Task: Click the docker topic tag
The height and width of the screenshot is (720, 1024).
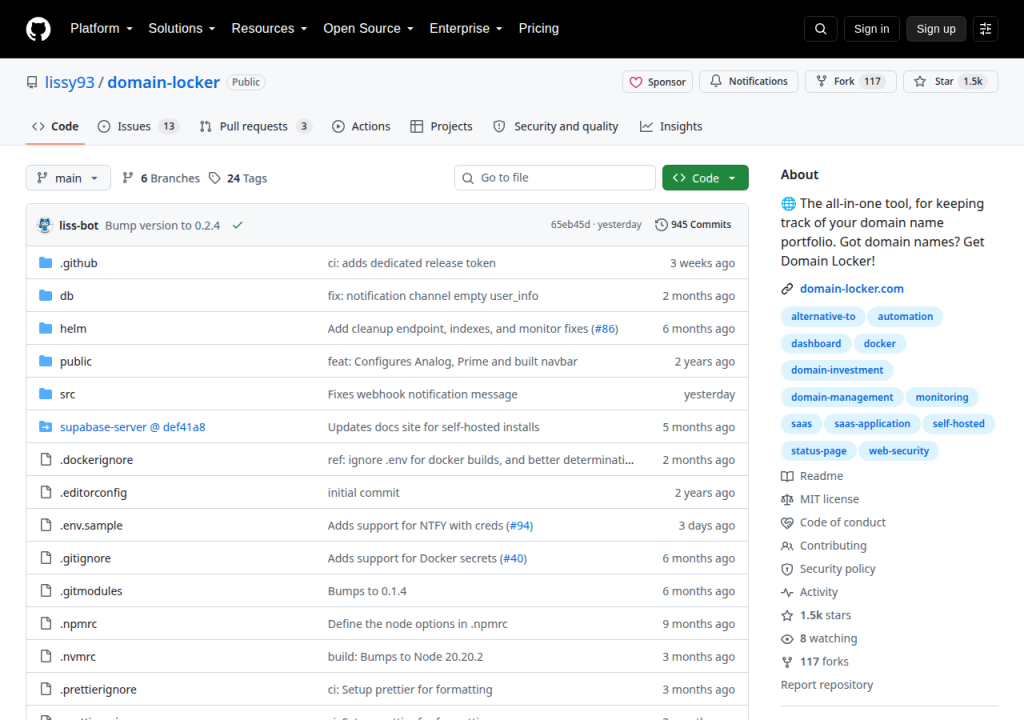Action: [x=879, y=343]
